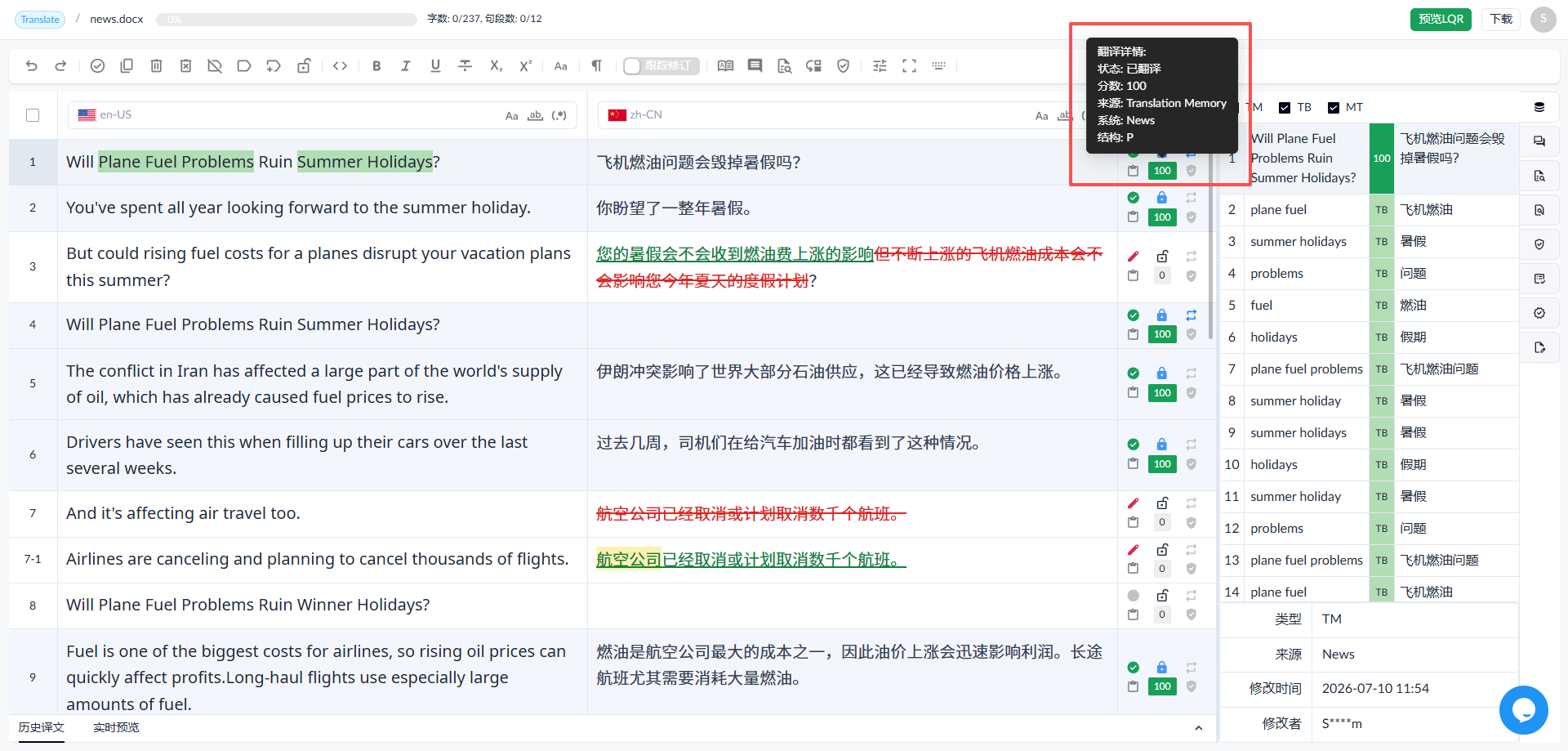Click the comment bubble toolbar icon
Image resolution: width=1568 pixels, height=751 pixels.
755,66
